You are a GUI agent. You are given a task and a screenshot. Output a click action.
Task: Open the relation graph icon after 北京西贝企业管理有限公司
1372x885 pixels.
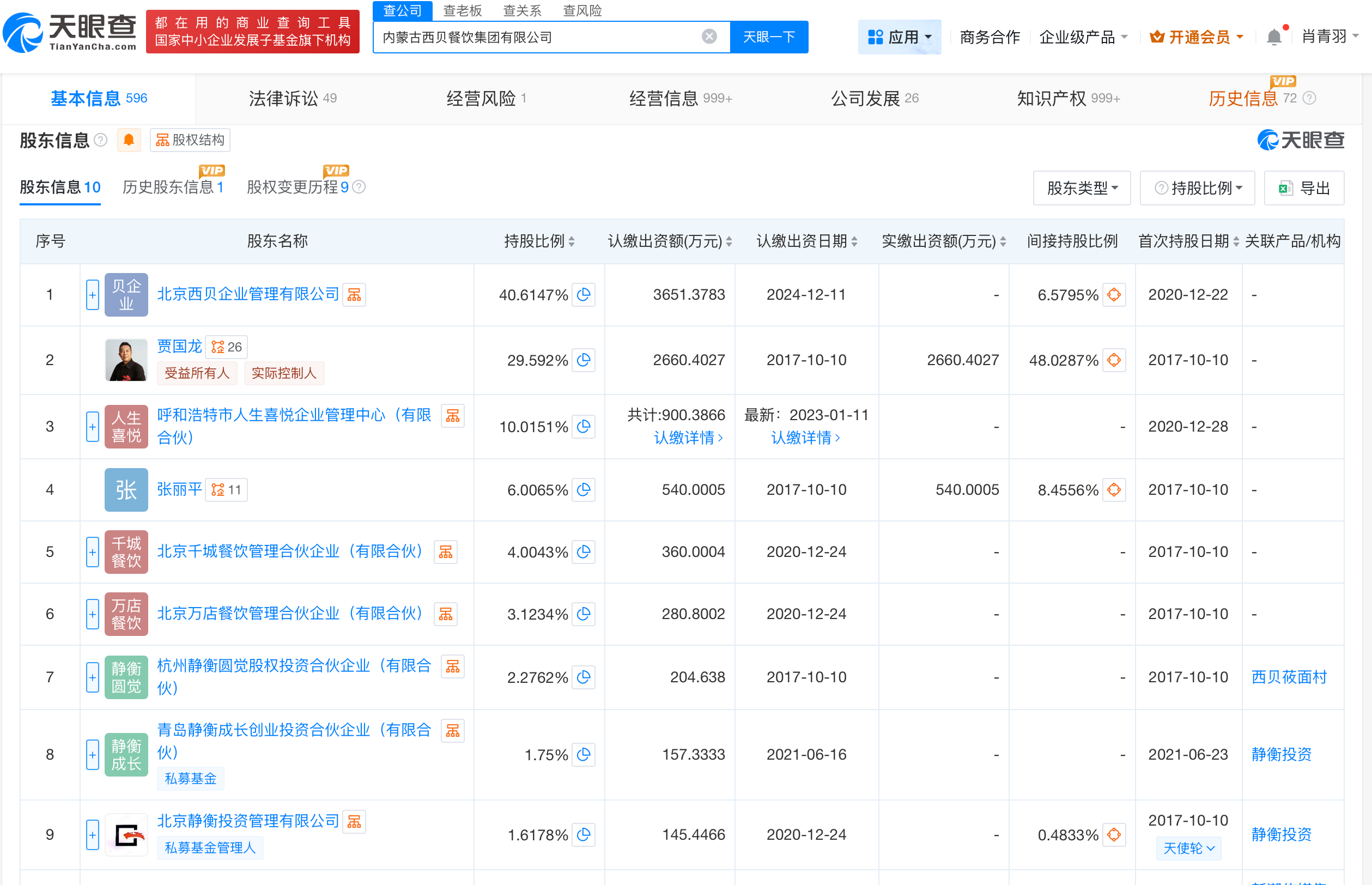tap(355, 294)
